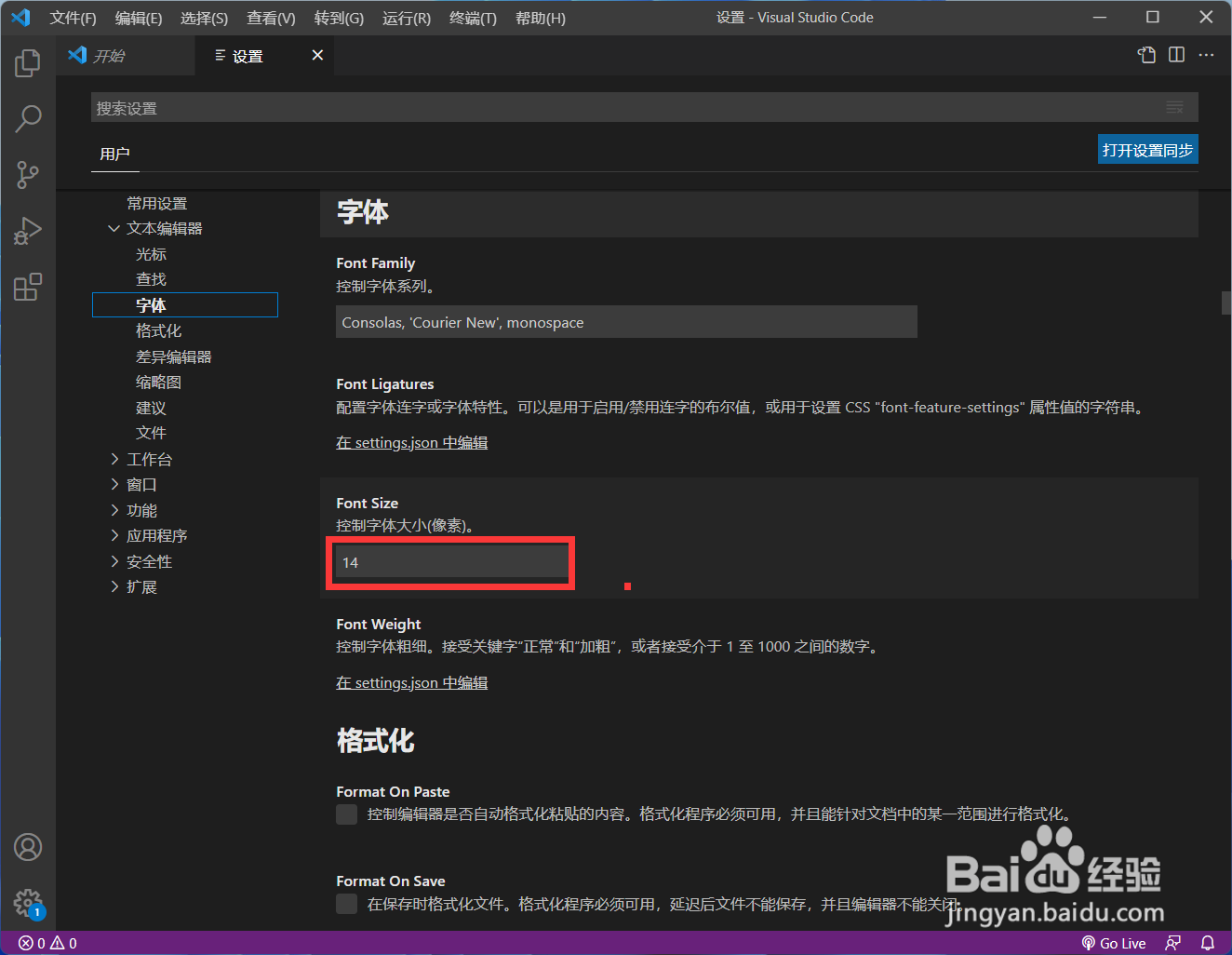This screenshot has height=955, width=1232.
Task: Open the Source Control view
Action: [28, 174]
